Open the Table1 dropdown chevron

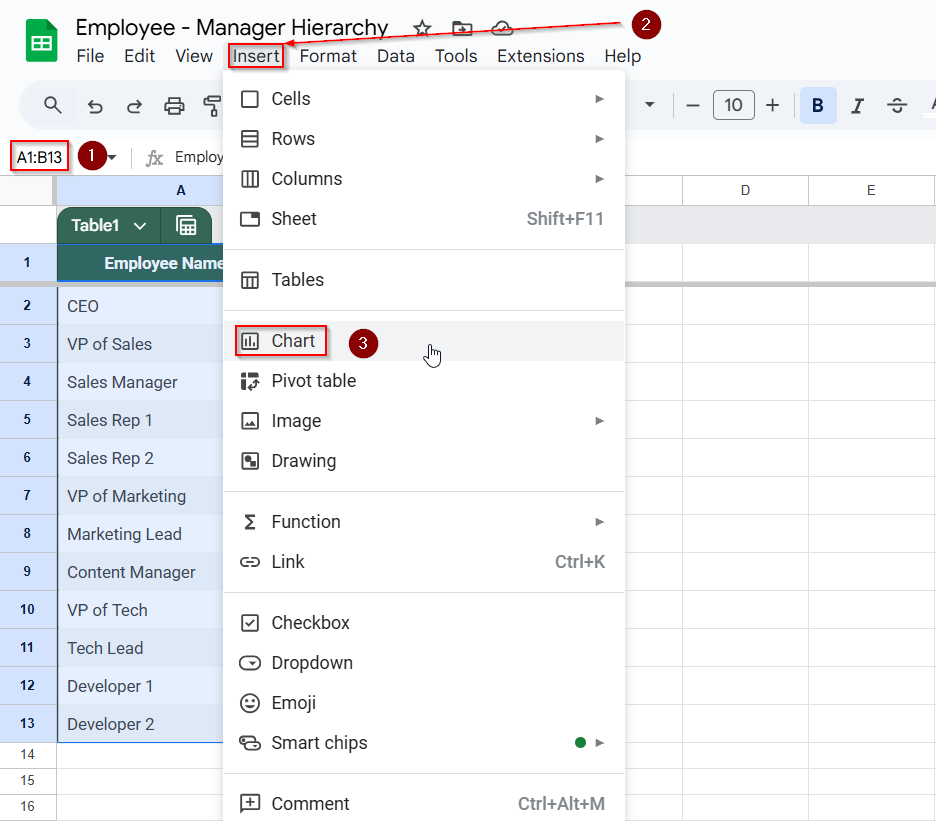[140, 226]
